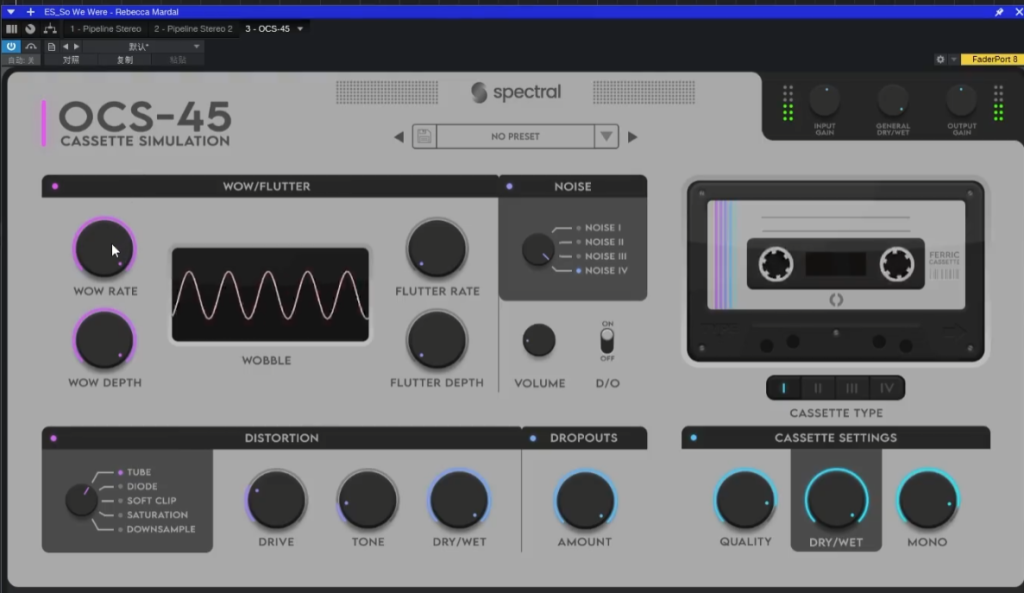The height and width of the screenshot is (593, 1024).
Task: Click the 复制 copy button
Action: 124,59
